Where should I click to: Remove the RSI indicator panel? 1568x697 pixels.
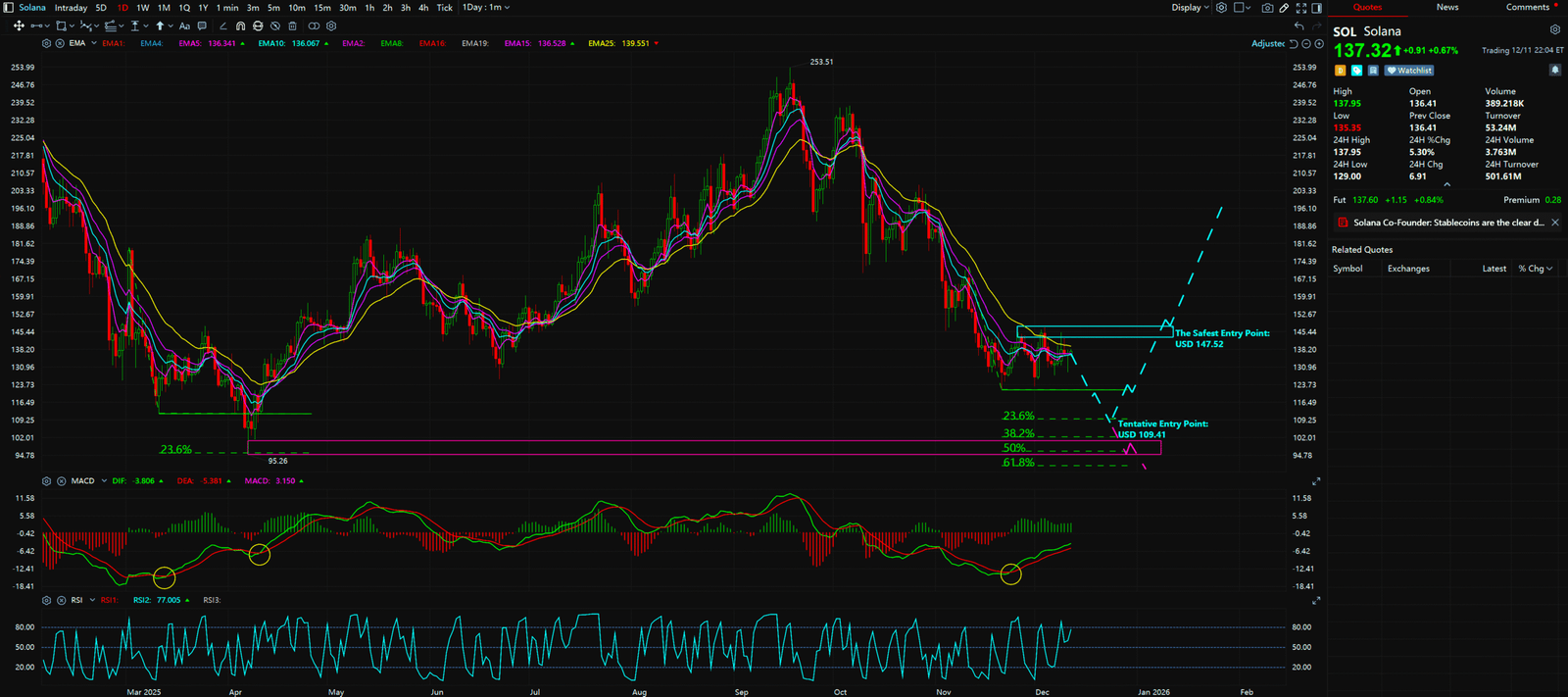click(x=61, y=600)
